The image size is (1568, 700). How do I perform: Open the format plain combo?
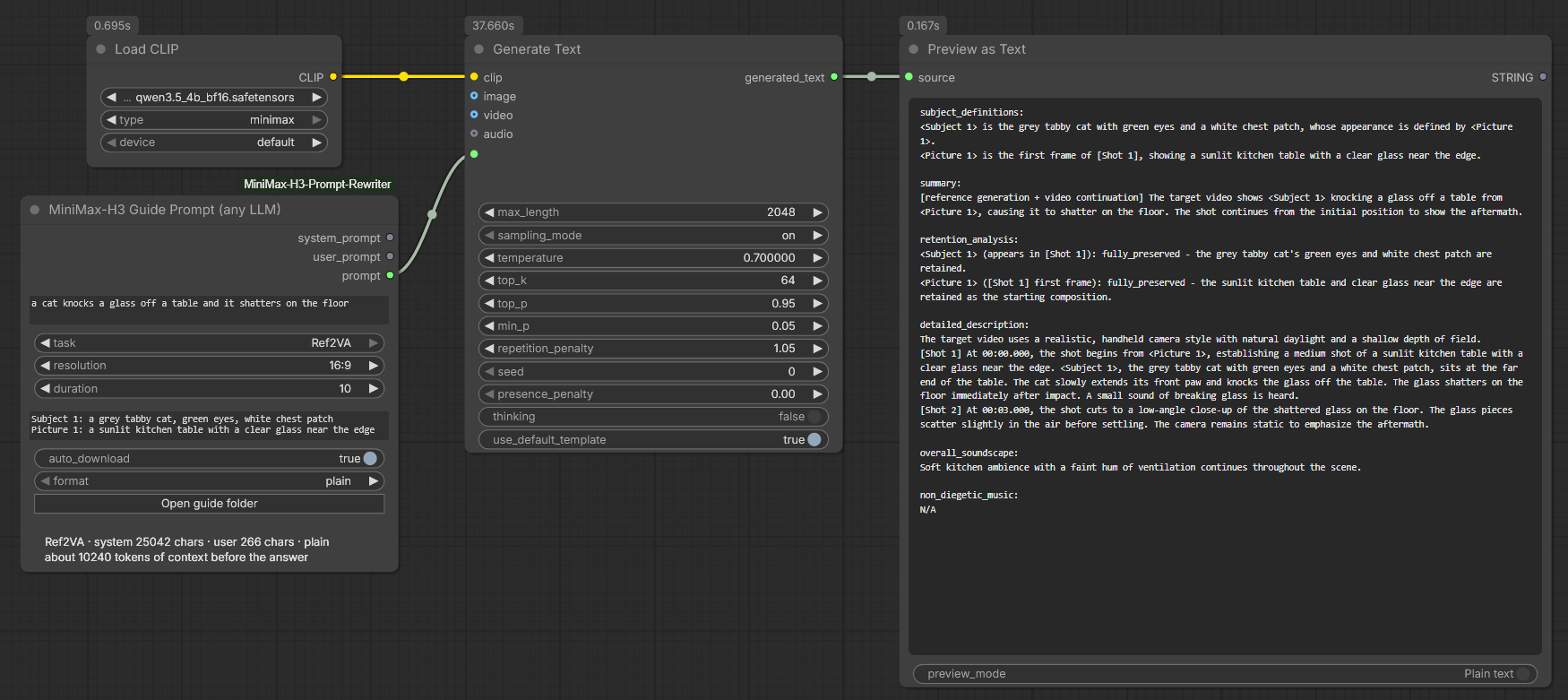210,480
